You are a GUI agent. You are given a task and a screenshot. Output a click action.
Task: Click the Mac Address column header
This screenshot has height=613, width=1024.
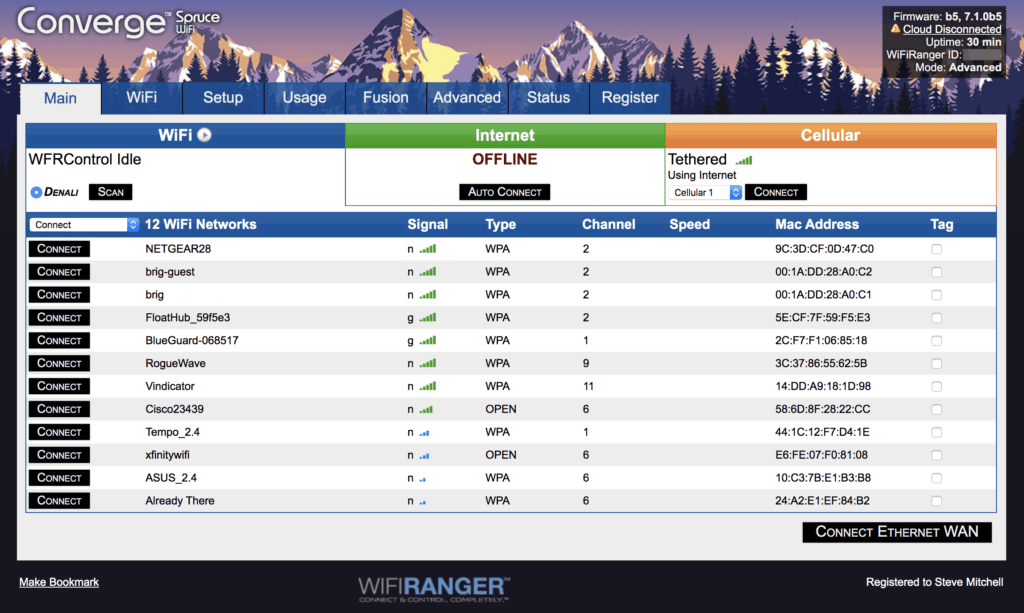point(816,225)
